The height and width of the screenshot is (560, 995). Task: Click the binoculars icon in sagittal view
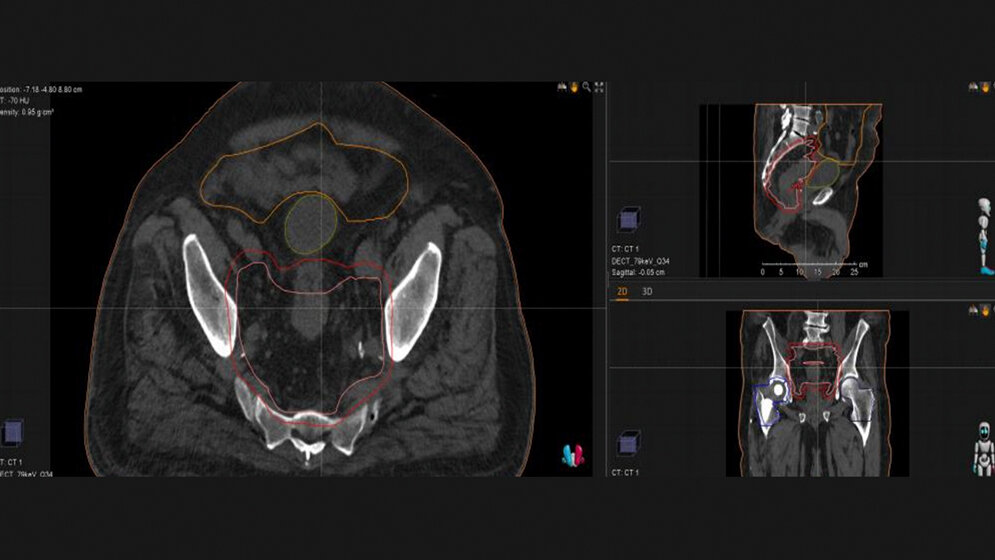[972, 87]
